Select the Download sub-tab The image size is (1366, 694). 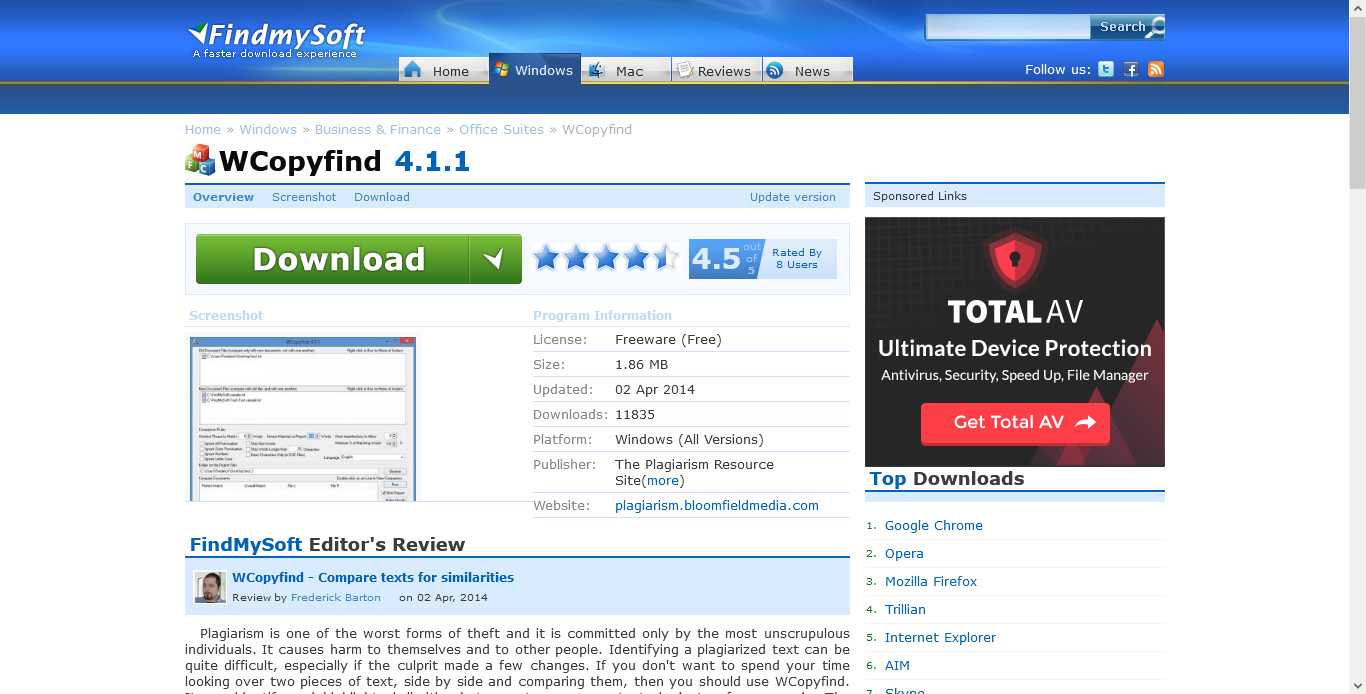382,197
